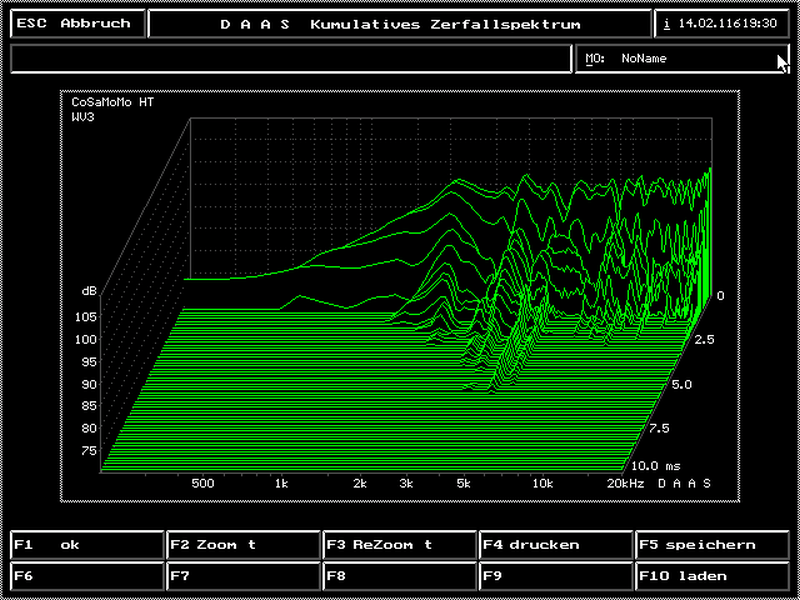Image resolution: width=800 pixels, height=600 pixels.
Task: Click the 105 dB level axis label
Action: click(85, 317)
